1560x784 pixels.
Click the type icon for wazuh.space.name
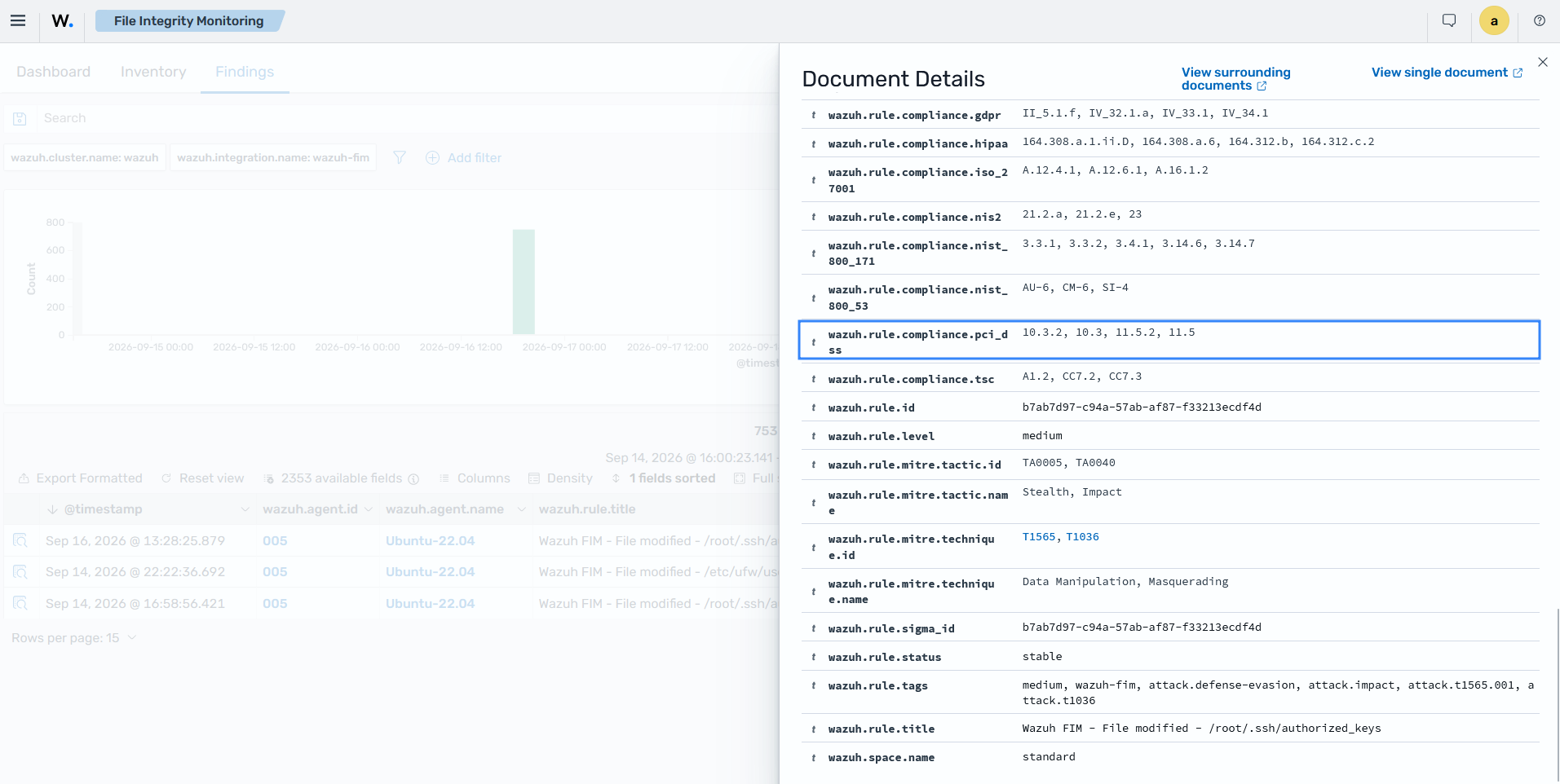814,757
